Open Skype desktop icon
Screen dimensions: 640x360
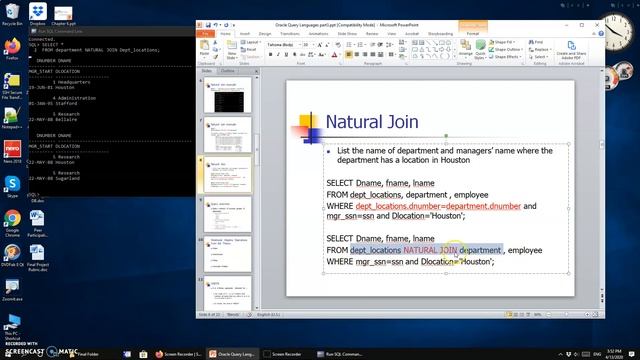coord(12,187)
